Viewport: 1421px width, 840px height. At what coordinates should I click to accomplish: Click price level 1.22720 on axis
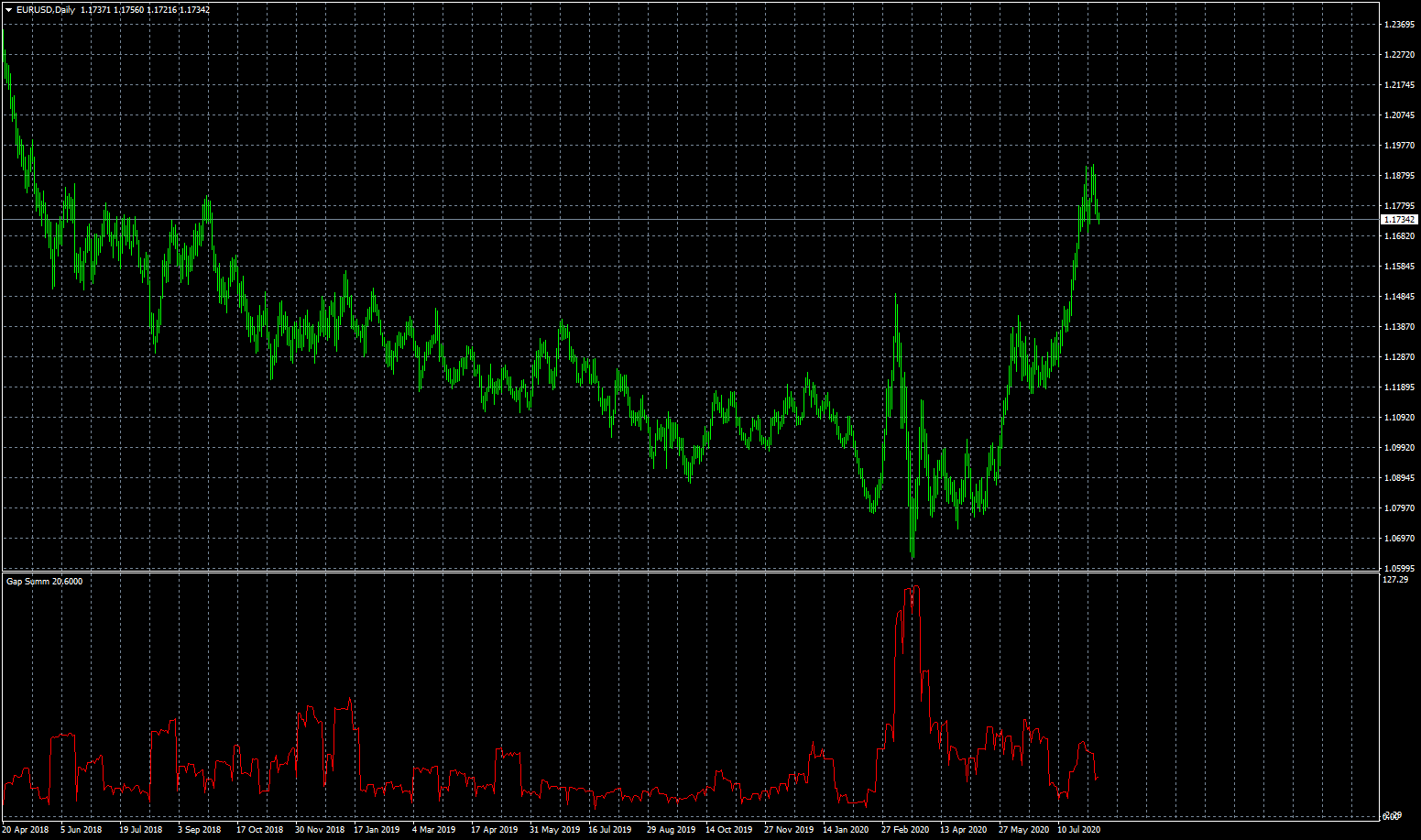[1399, 55]
